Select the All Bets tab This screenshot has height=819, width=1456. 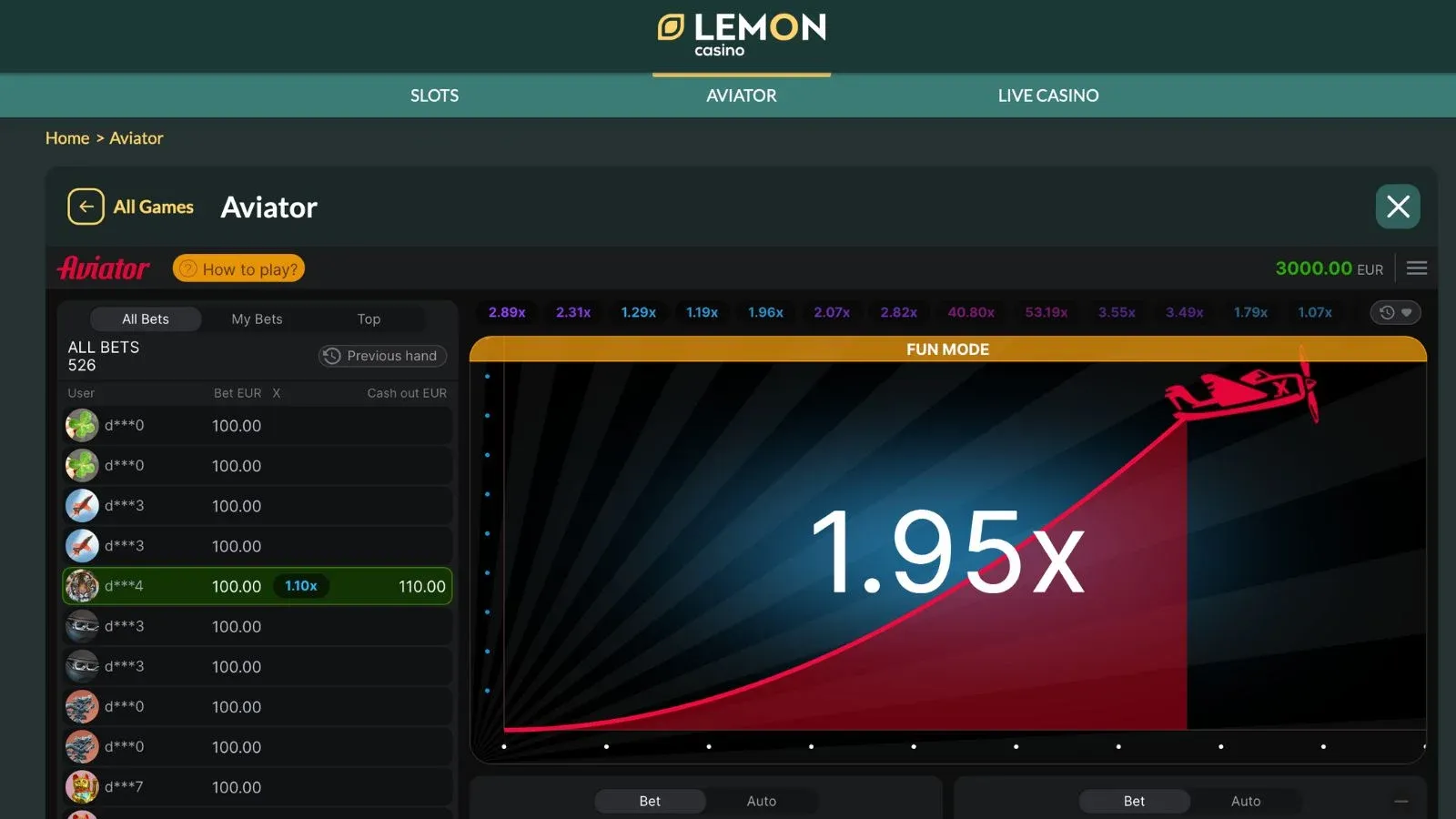pos(146,319)
